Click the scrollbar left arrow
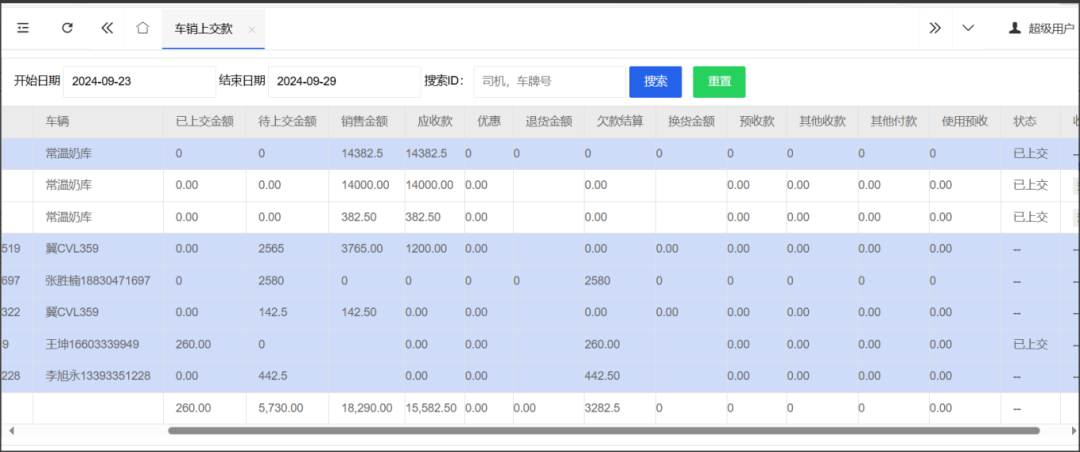1080x452 pixels. 9,431
